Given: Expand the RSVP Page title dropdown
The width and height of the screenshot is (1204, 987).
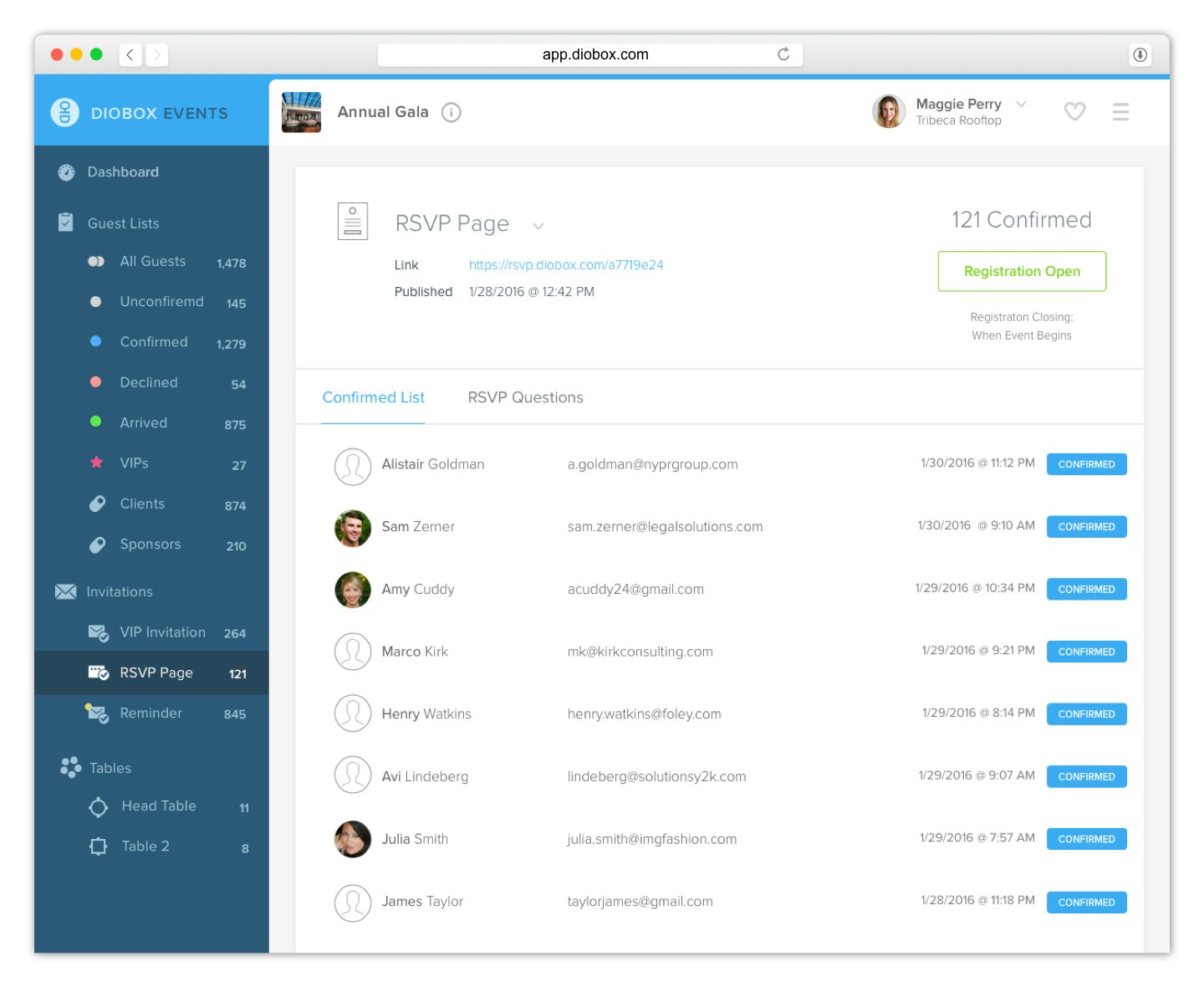Looking at the screenshot, I should click(x=538, y=226).
